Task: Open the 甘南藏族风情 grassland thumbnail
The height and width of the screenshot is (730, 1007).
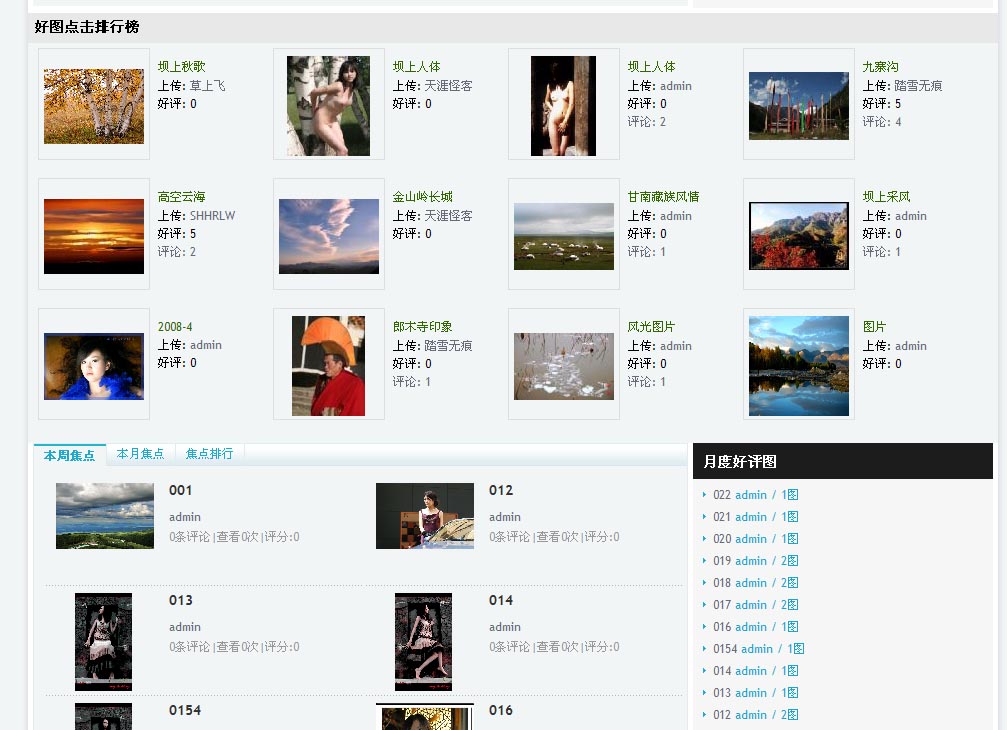Action: pos(563,236)
